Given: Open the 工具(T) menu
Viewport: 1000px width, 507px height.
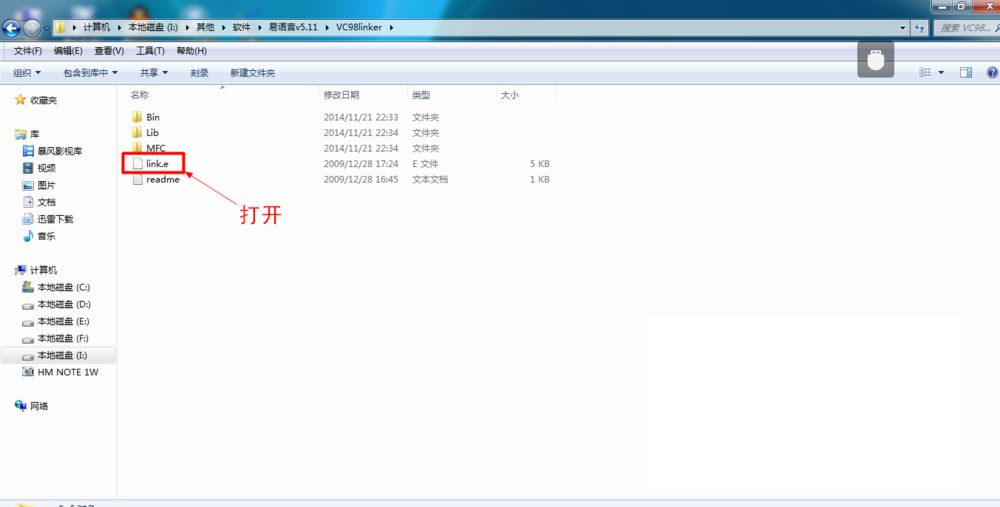Looking at the screenshot, I should coord(150,51).
